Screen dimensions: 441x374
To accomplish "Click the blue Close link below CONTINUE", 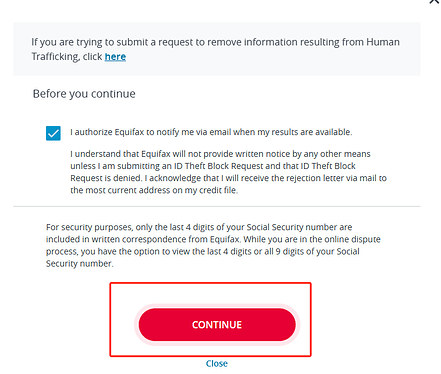I will click(x=217, y=363).
